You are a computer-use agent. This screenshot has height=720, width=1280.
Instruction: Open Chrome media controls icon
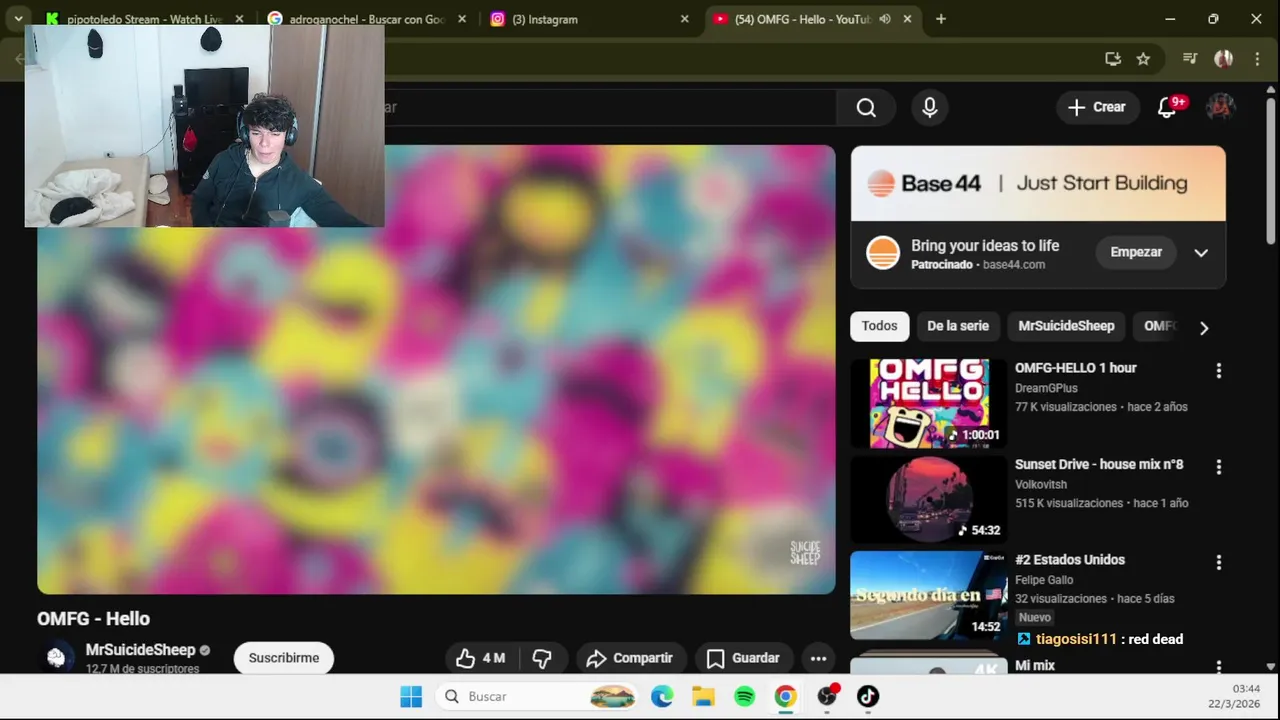point(1190,59)
